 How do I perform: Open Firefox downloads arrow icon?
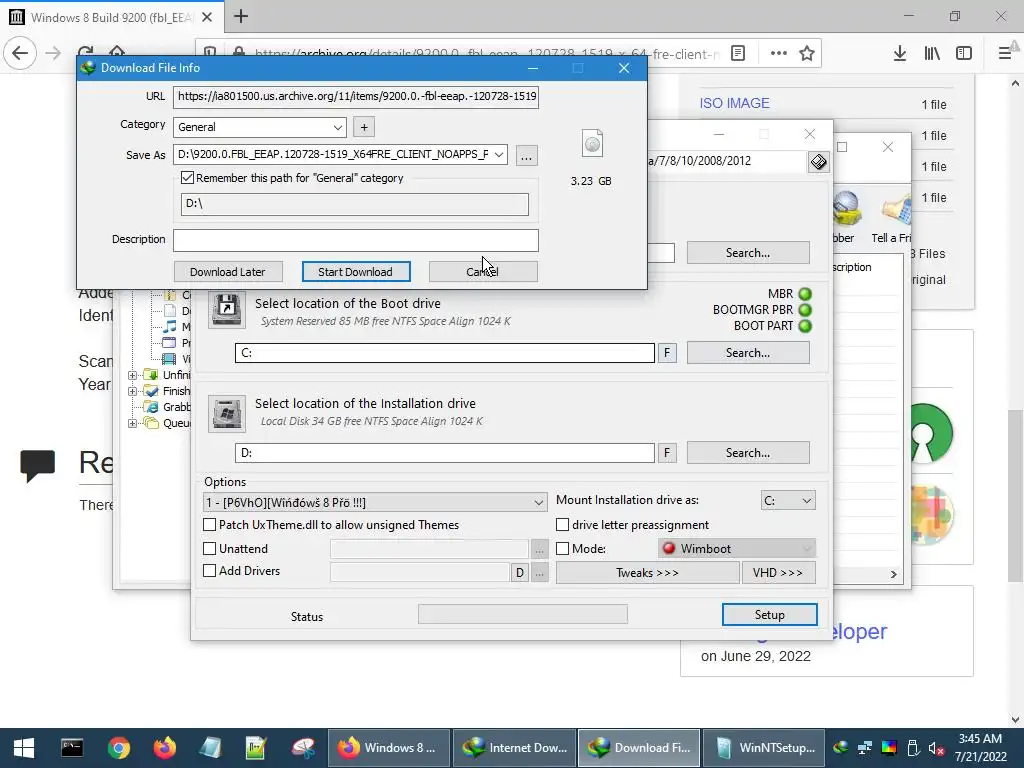pyautogui.click(x=900, y=54)
